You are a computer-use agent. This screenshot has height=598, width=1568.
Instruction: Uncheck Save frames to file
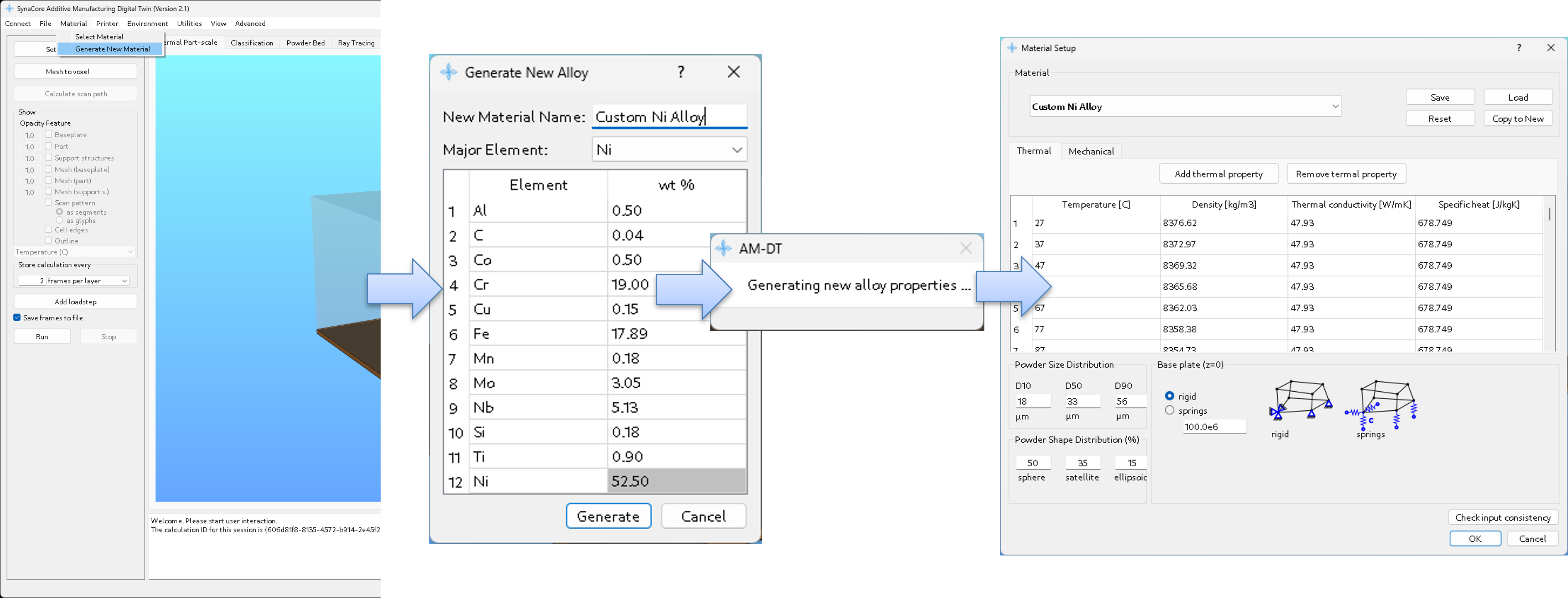click(x=17, y=317)
